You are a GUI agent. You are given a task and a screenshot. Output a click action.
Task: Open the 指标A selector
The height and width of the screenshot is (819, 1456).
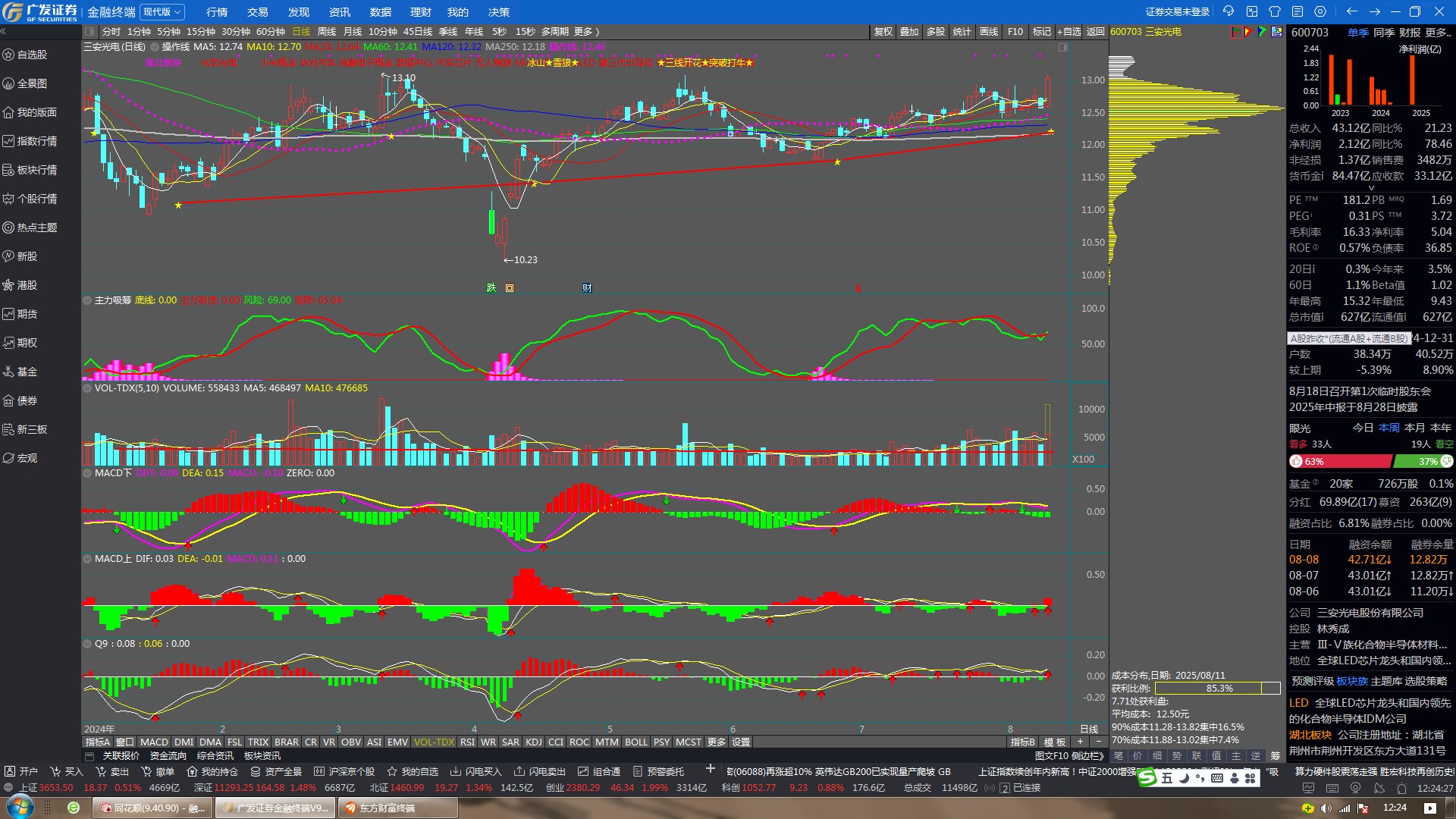[98, 742]
